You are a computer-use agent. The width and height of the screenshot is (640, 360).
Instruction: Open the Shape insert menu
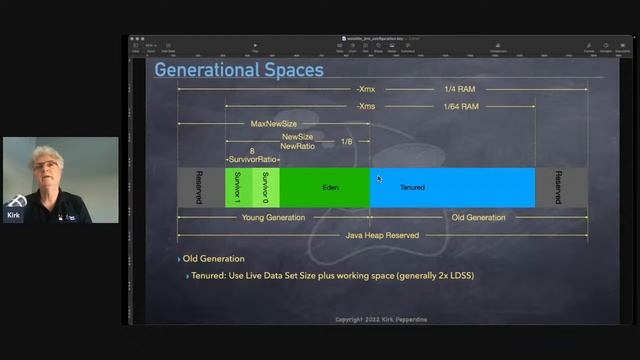(x=378, y=48)
